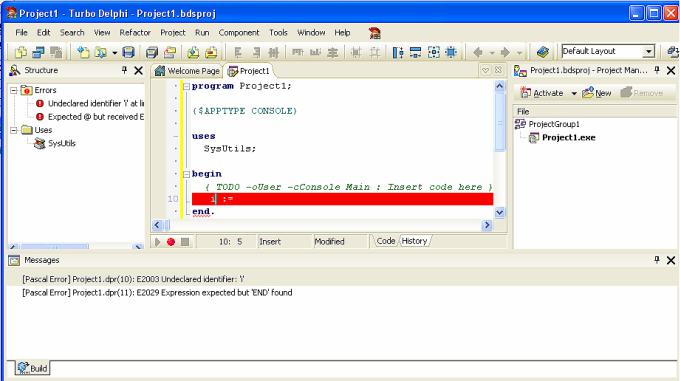The width and height of the screenshot is (680, 381).
Task: Click the Add File to Project icon
Action: click(x=193, y=52)
